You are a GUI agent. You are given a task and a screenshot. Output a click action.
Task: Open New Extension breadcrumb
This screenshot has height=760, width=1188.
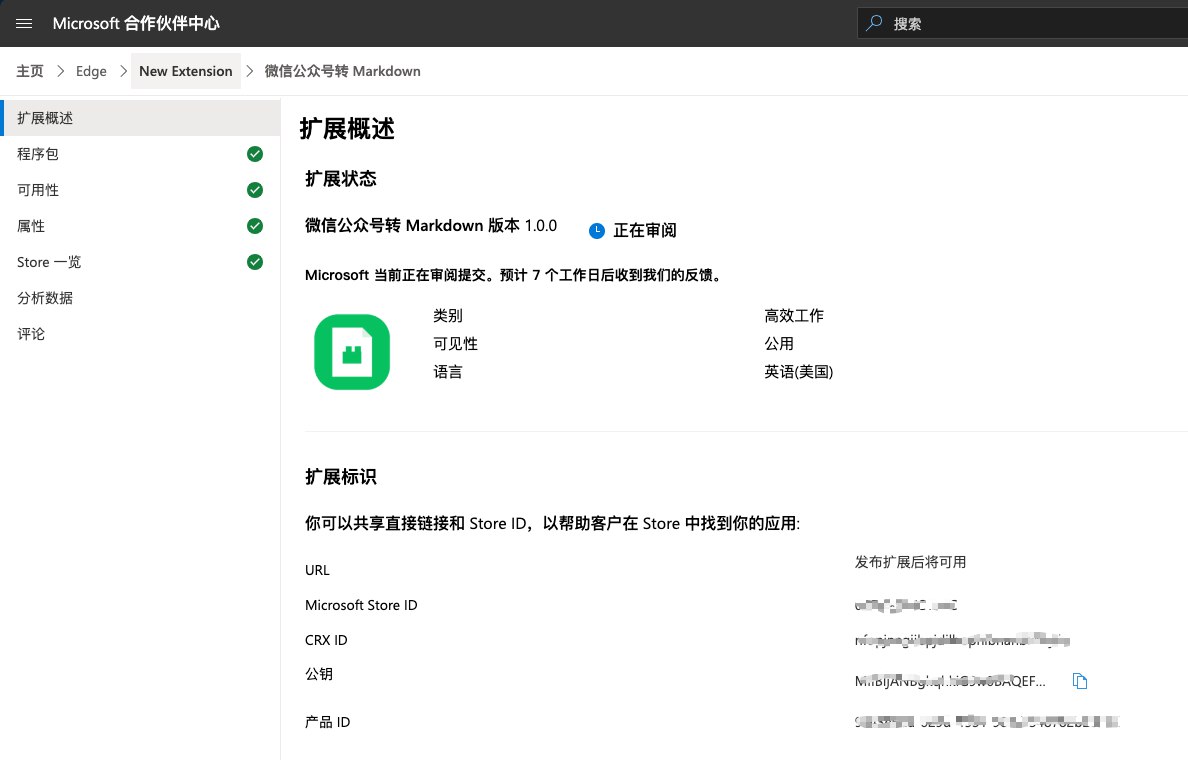coord(186,71)
